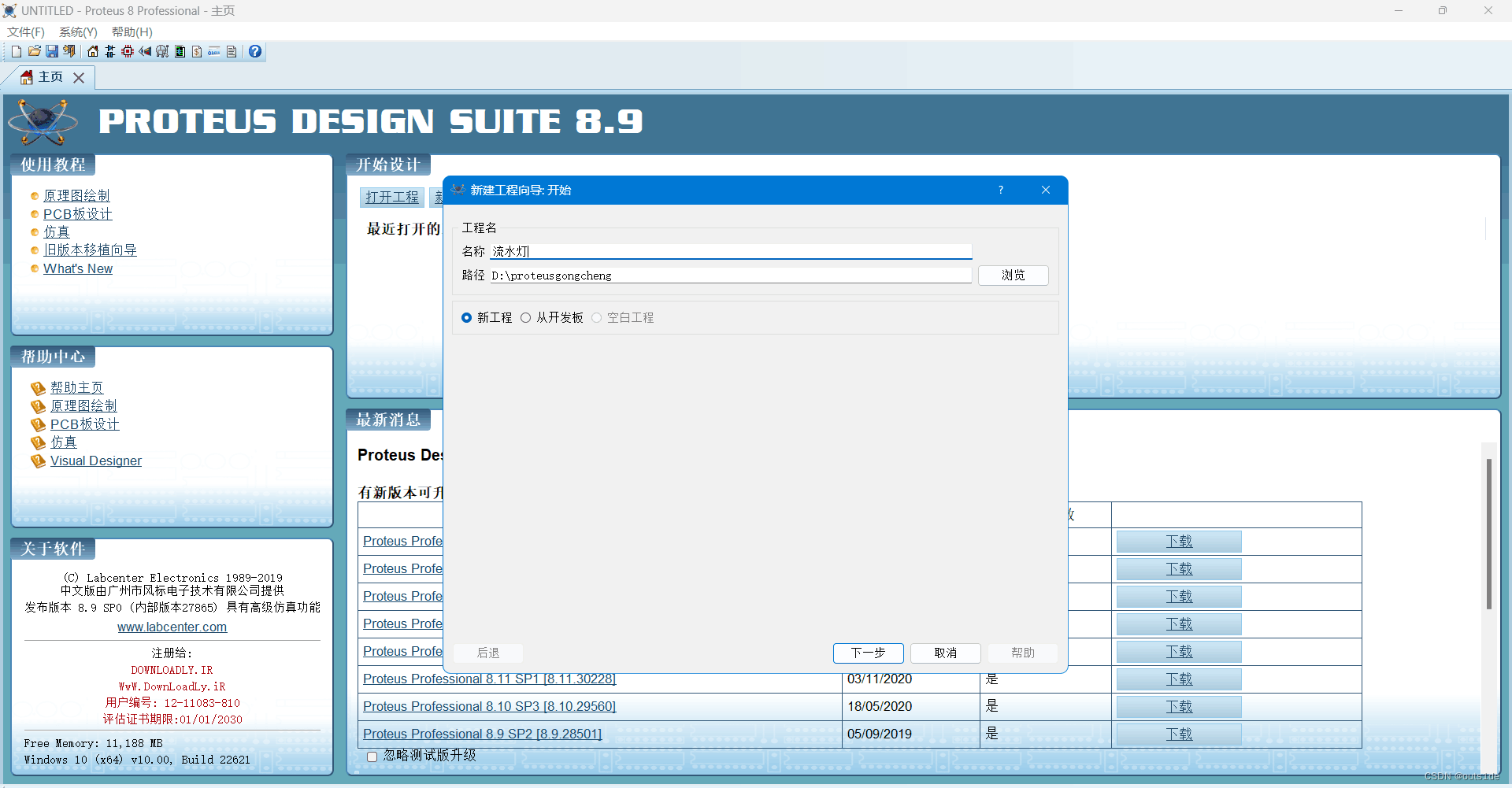The height and width of the screenshot is (788, 1512).
Task: Open the What's New link
Action: coord(78,268)
